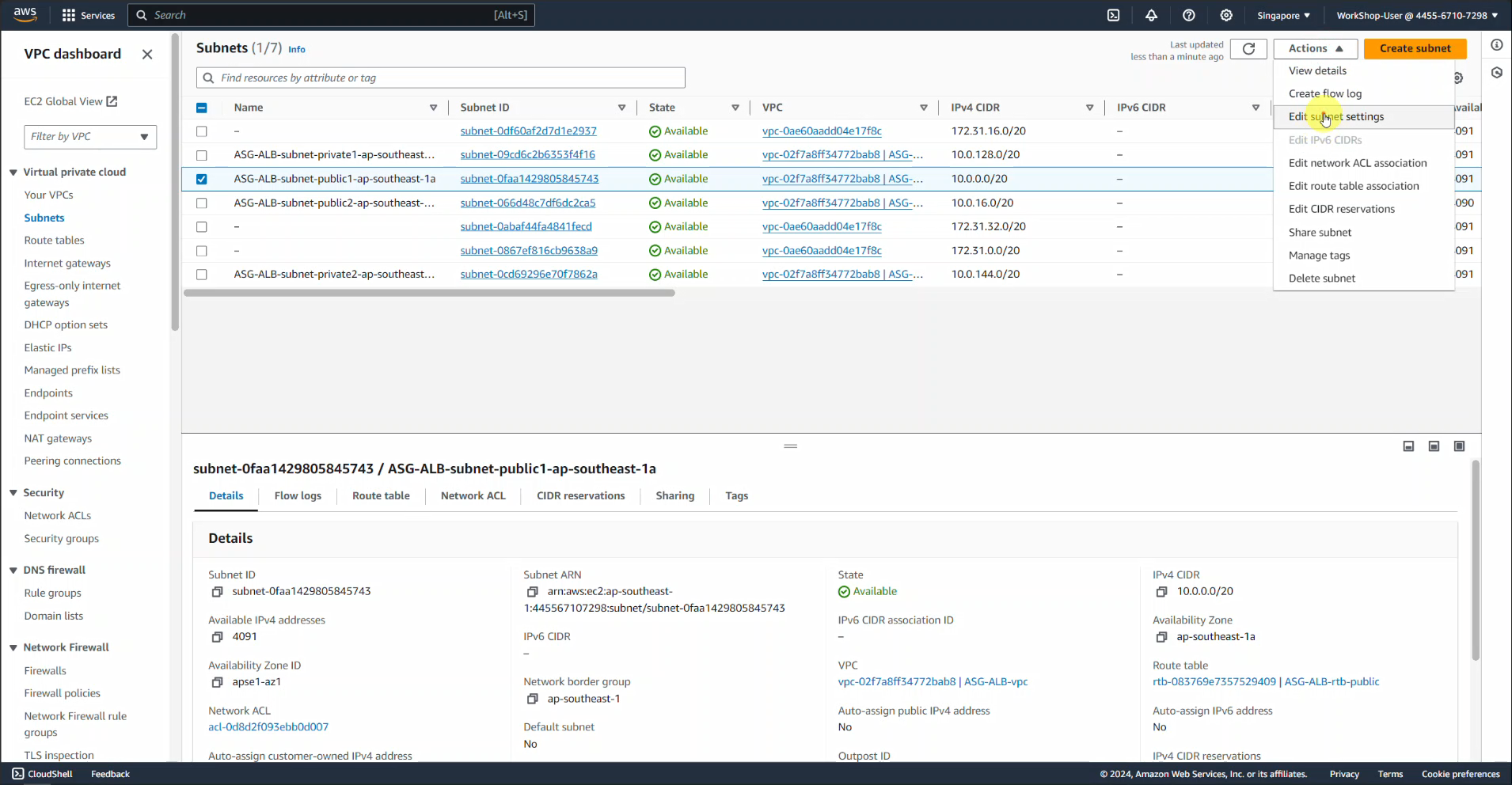Open the Services grid menu
The width and height of the screenshot is (1512, 785).
pos(88,15)
